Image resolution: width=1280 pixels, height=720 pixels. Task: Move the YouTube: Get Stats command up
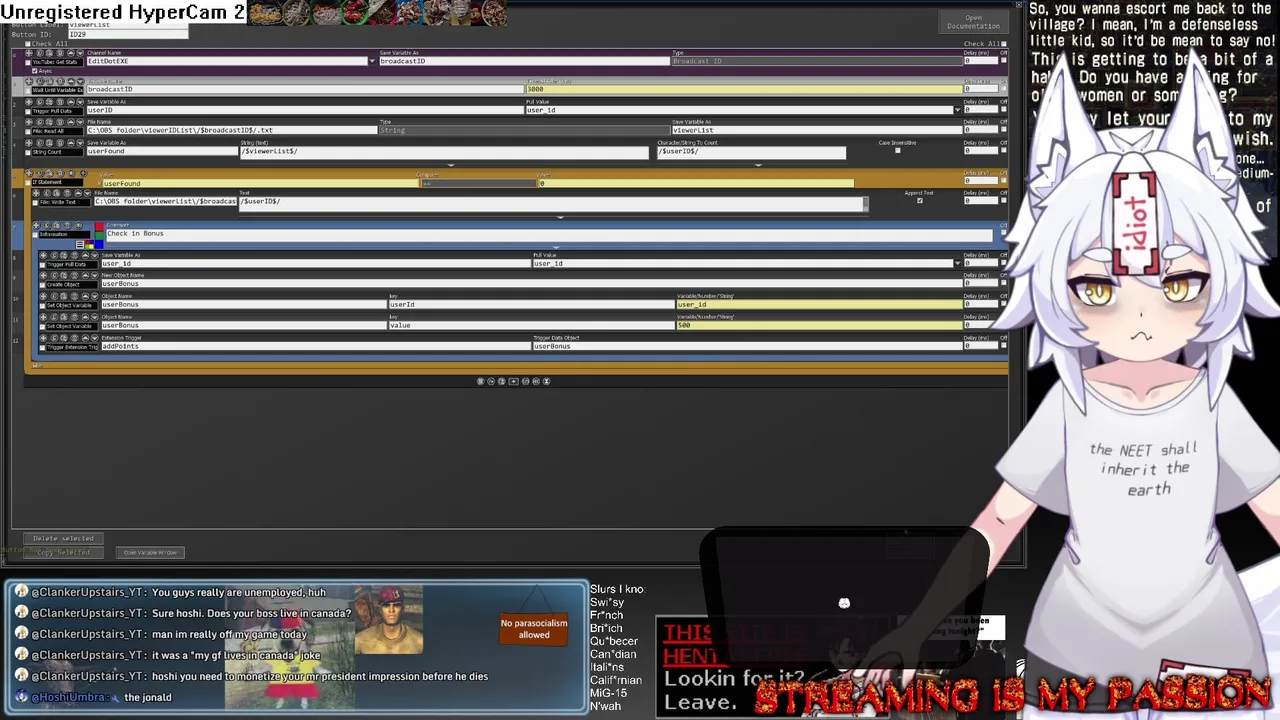(x=71, y=52)
